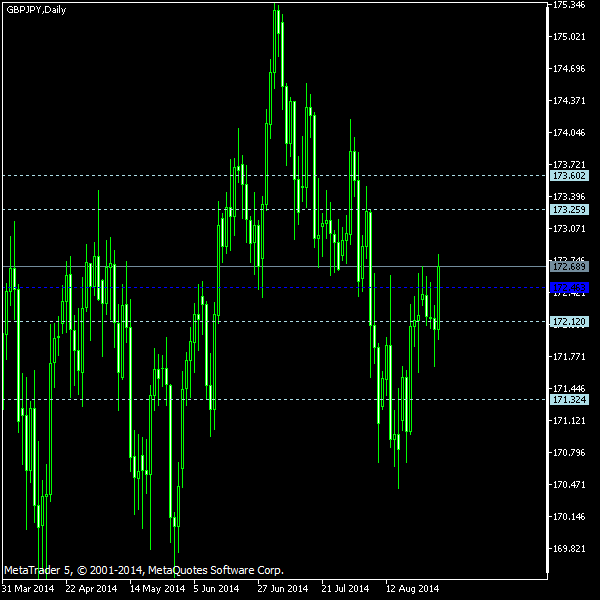Click the 170.471 price axis value
600x600 pixels.
(569, 484)
